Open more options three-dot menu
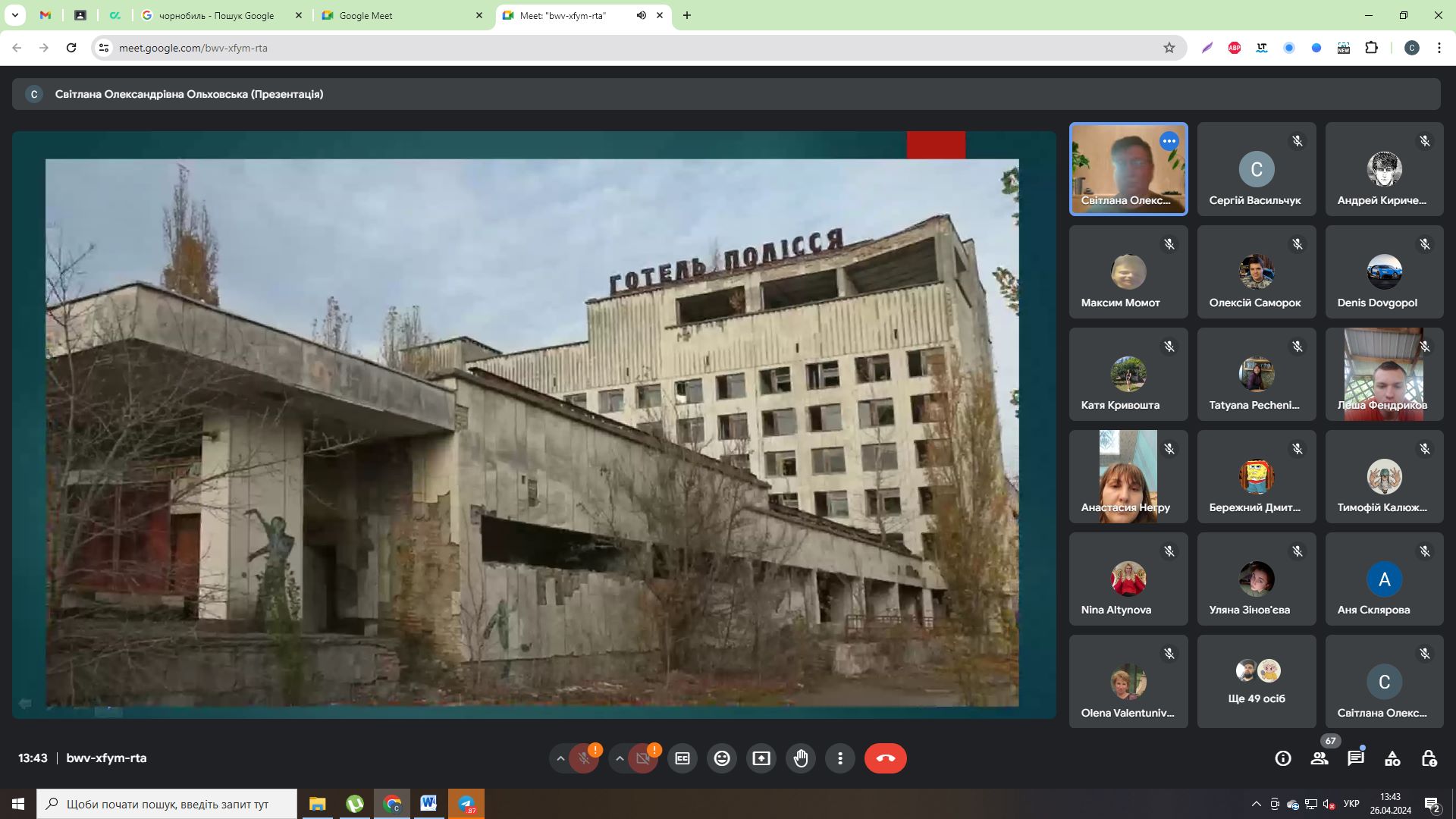 pyautogui.click(x=840, y=758)
